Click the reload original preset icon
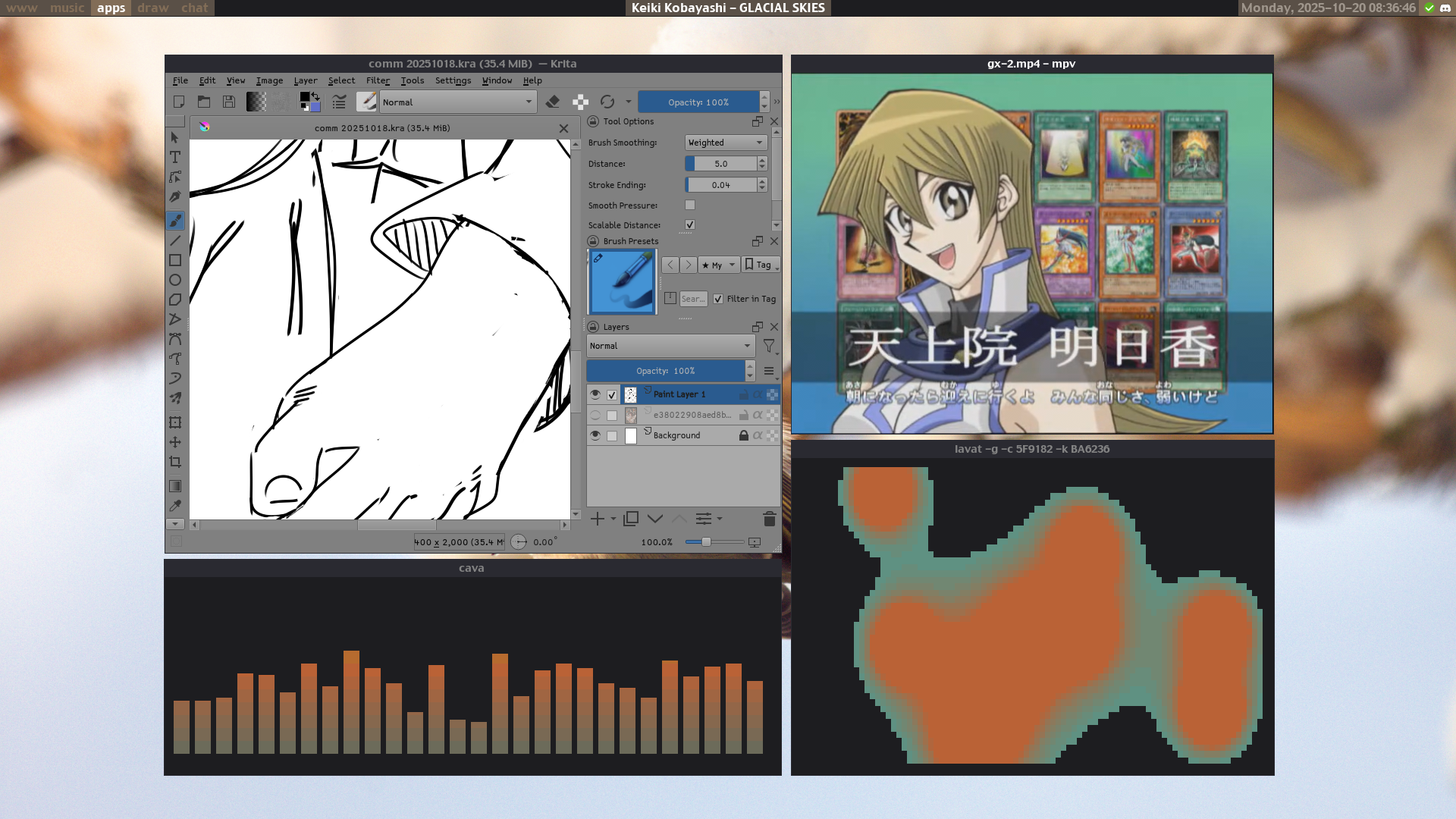 click(607, 102)
